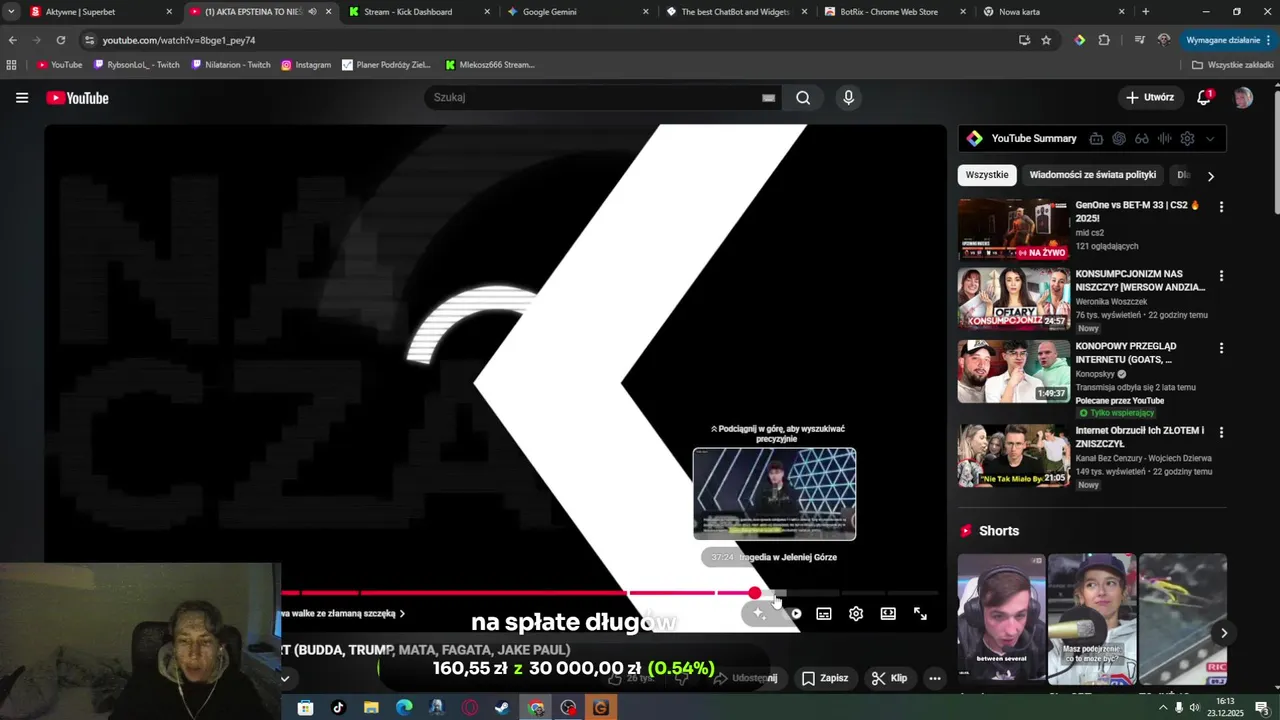Open options for GenOne vs BET-M video
Image resolution: width=1280 pixels, height=720 pixels.
pyautogui.click(x=1220, y=207)
